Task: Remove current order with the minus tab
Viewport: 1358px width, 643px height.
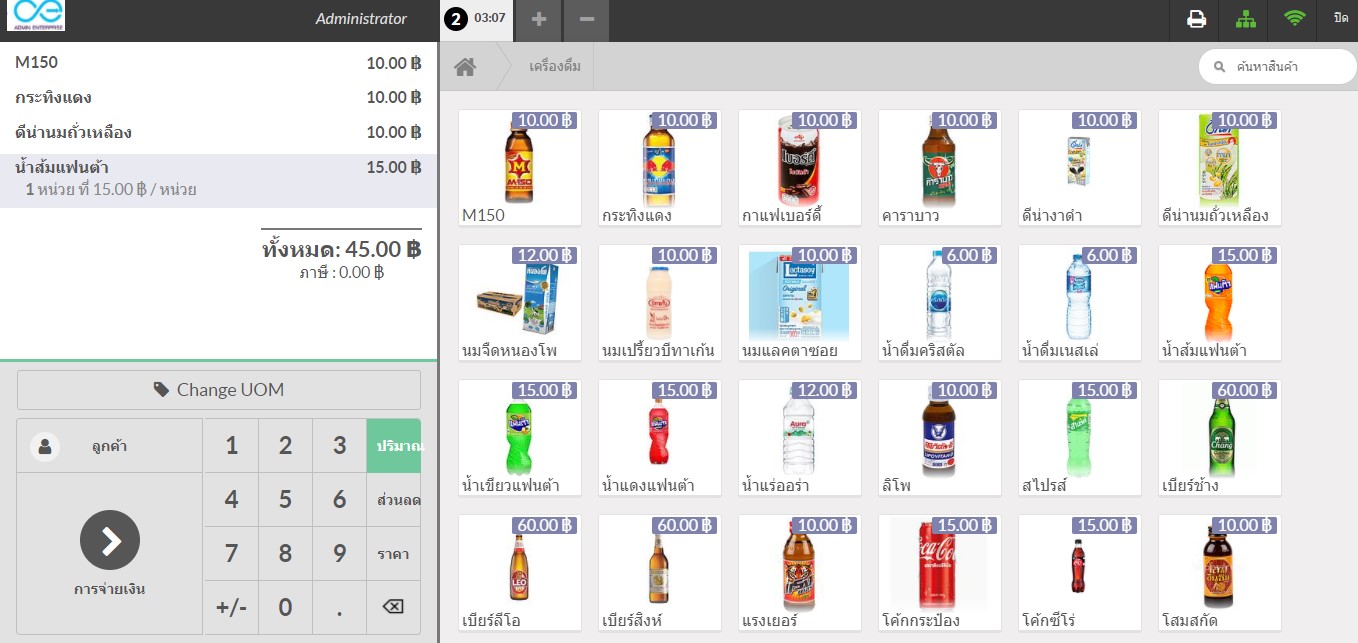Action: [x=586, y=20]
